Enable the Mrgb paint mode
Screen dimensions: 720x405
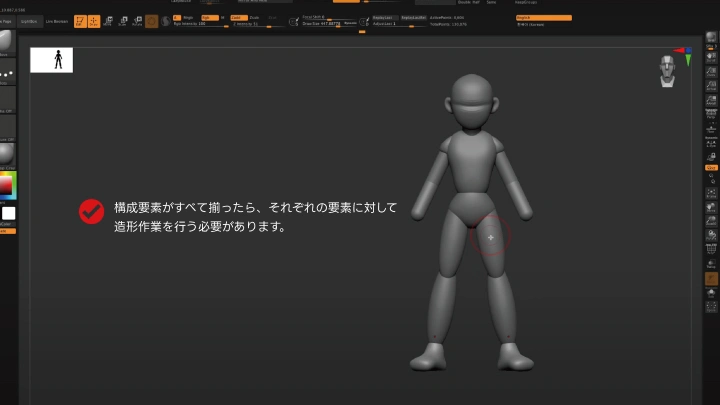[188, 17]
